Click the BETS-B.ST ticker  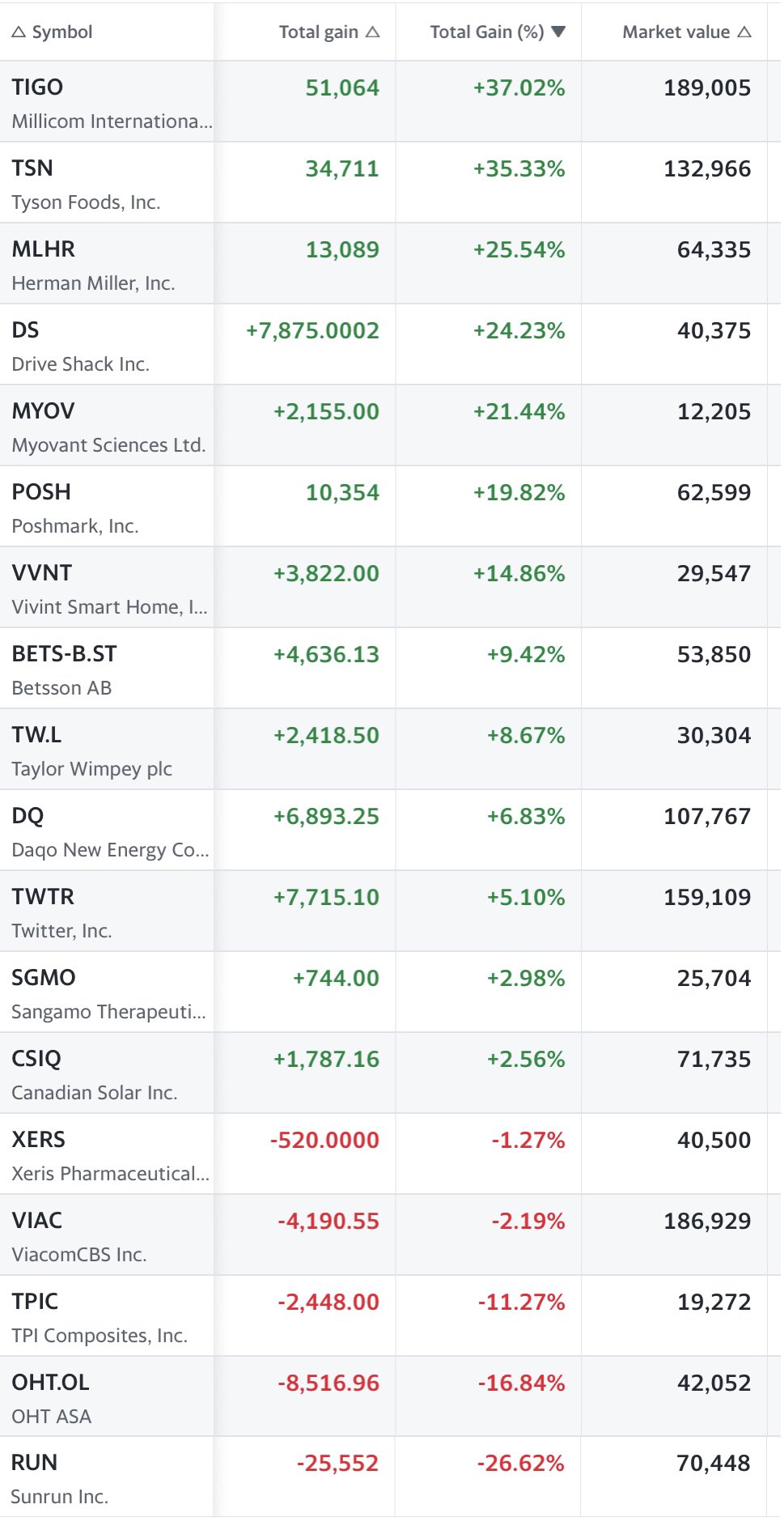(x=64, y=654)
